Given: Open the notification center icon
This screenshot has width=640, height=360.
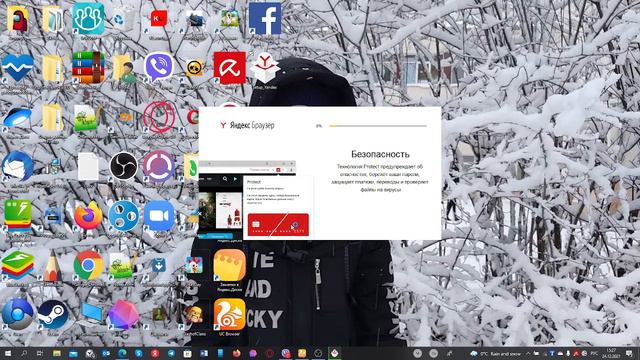Looking at the screenshot, I should click(629, 353).
